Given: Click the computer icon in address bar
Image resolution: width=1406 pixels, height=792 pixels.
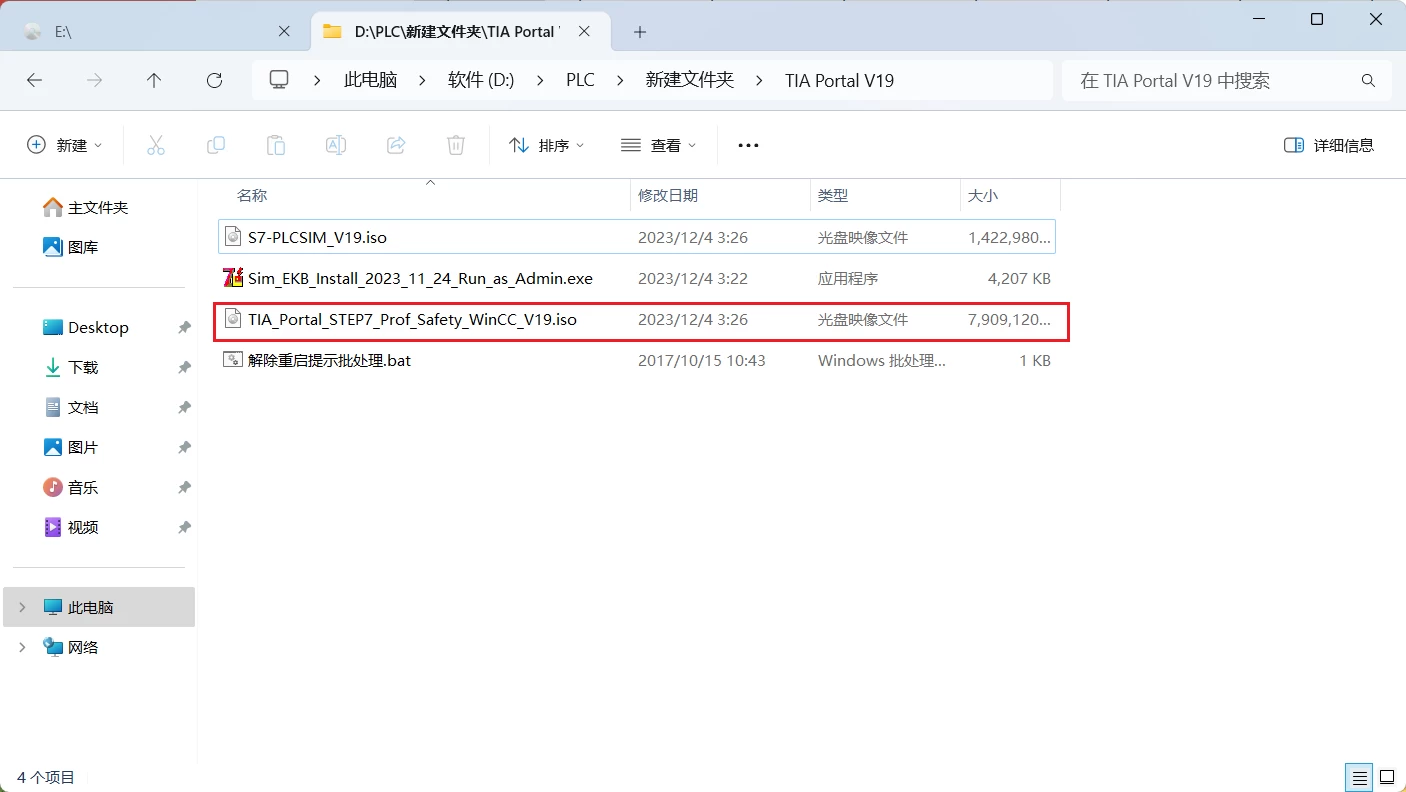Looking at the screenshot, I should coord(279,80).
